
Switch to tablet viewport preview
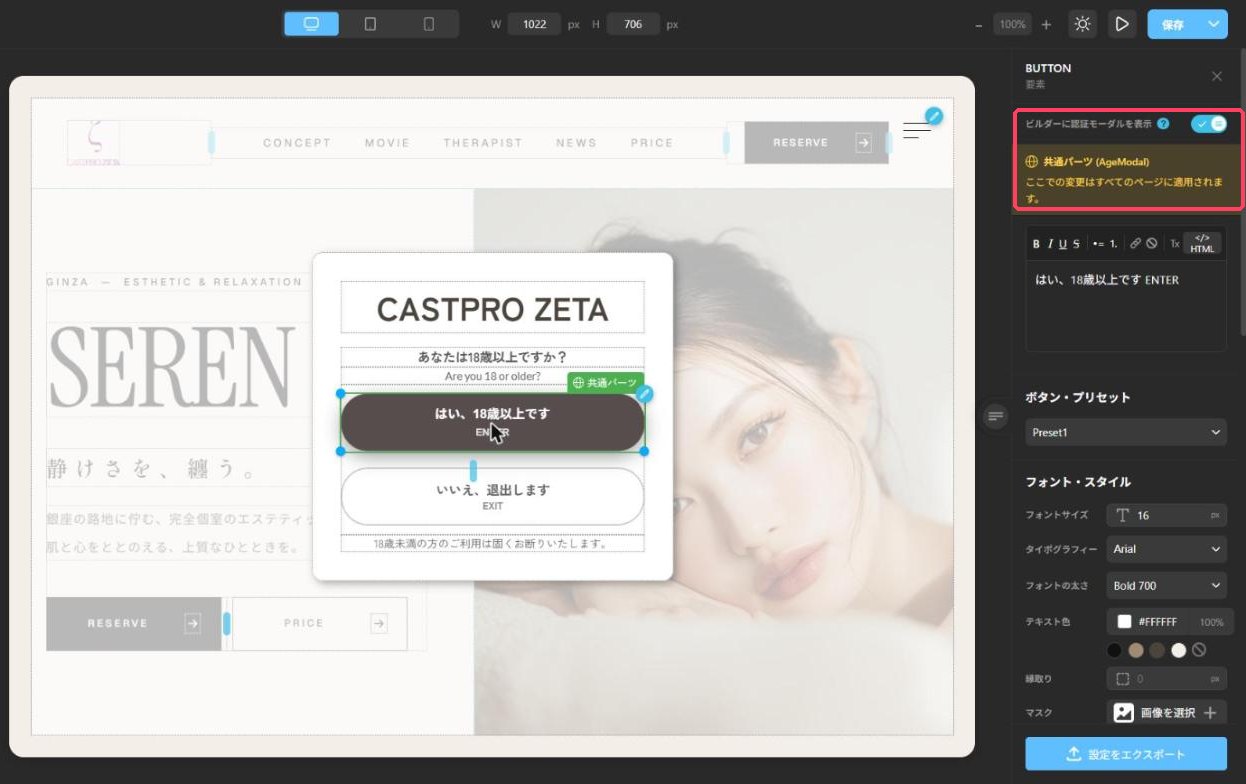tap(370, 24)
